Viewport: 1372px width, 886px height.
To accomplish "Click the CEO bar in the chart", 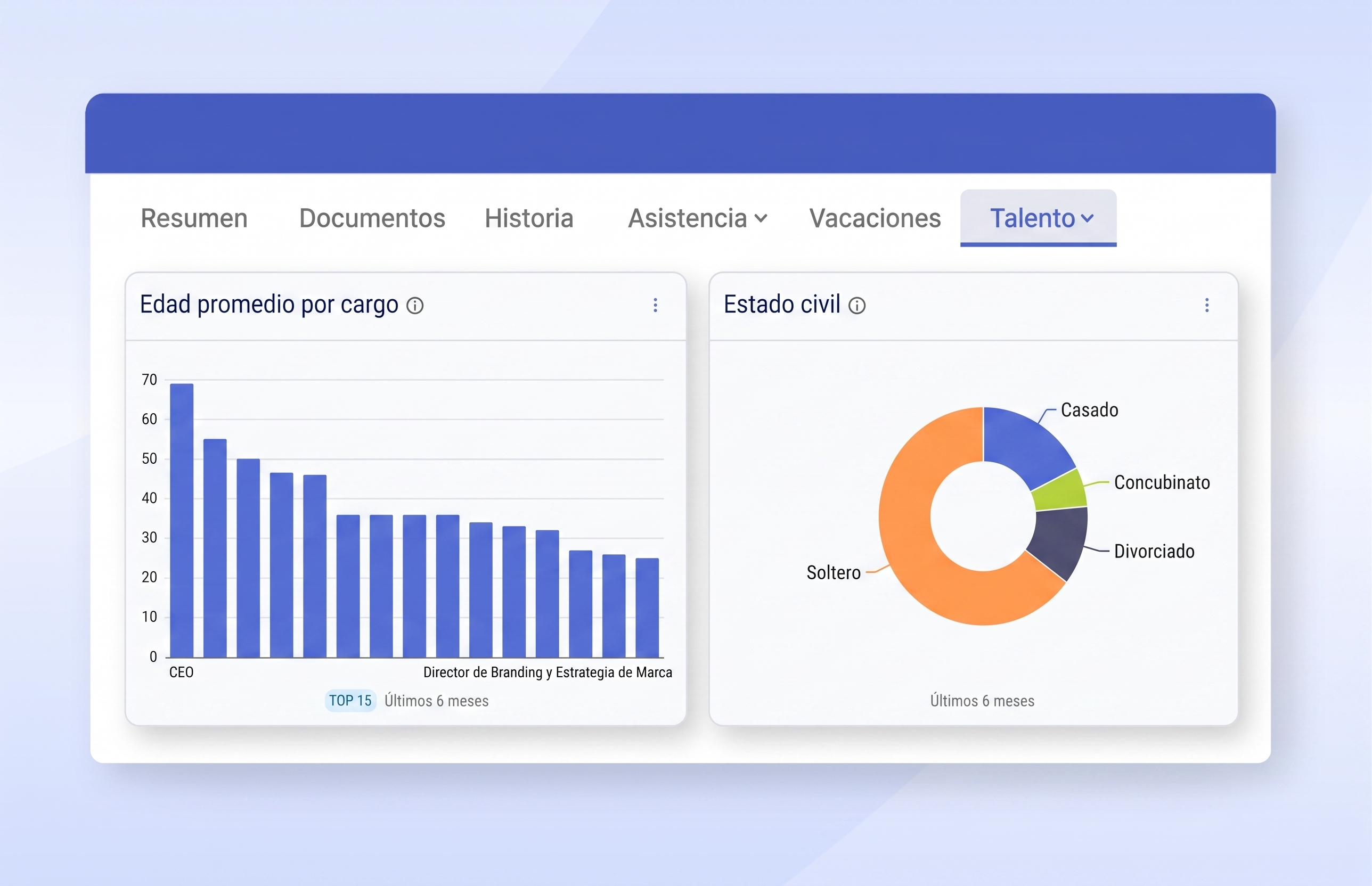I will [x=182, y=520].
